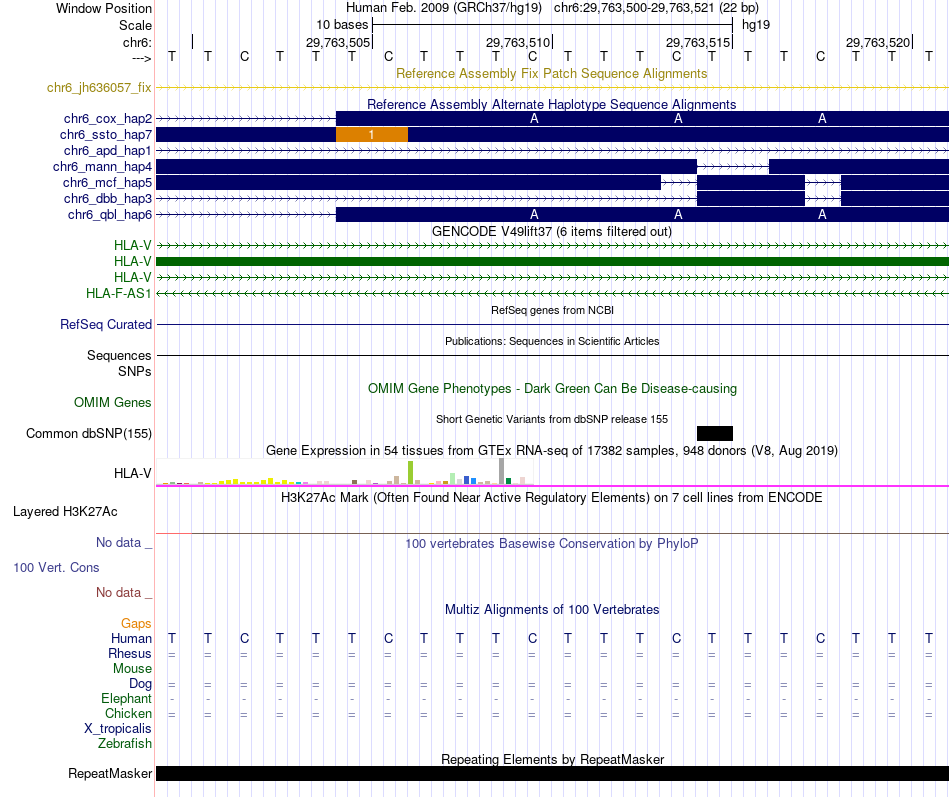950x797 pixels.
Task: Click the 29,763,505 position marker
Action: pos(337,42)
